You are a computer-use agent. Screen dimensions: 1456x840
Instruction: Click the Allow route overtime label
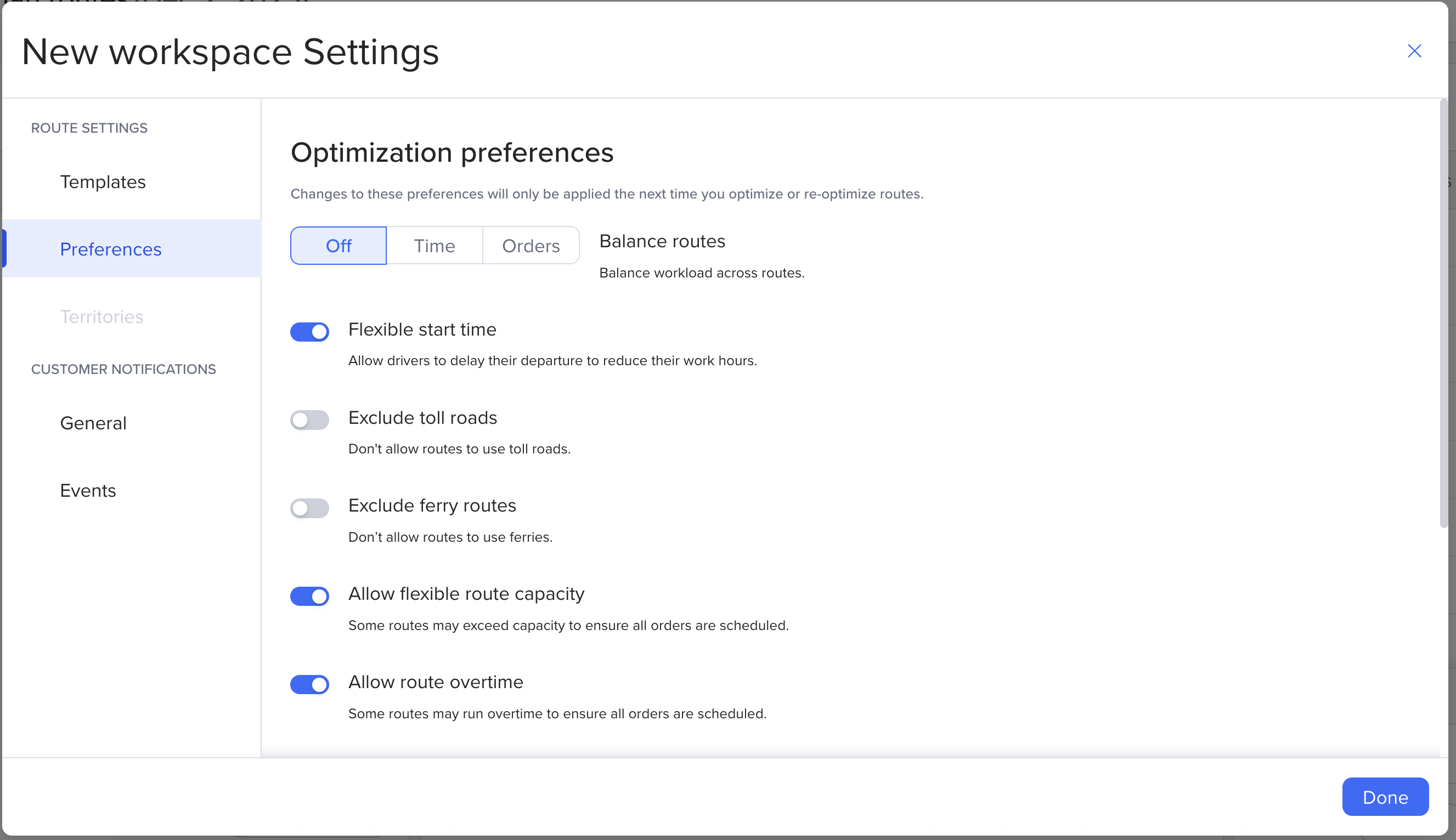(435, 682)
